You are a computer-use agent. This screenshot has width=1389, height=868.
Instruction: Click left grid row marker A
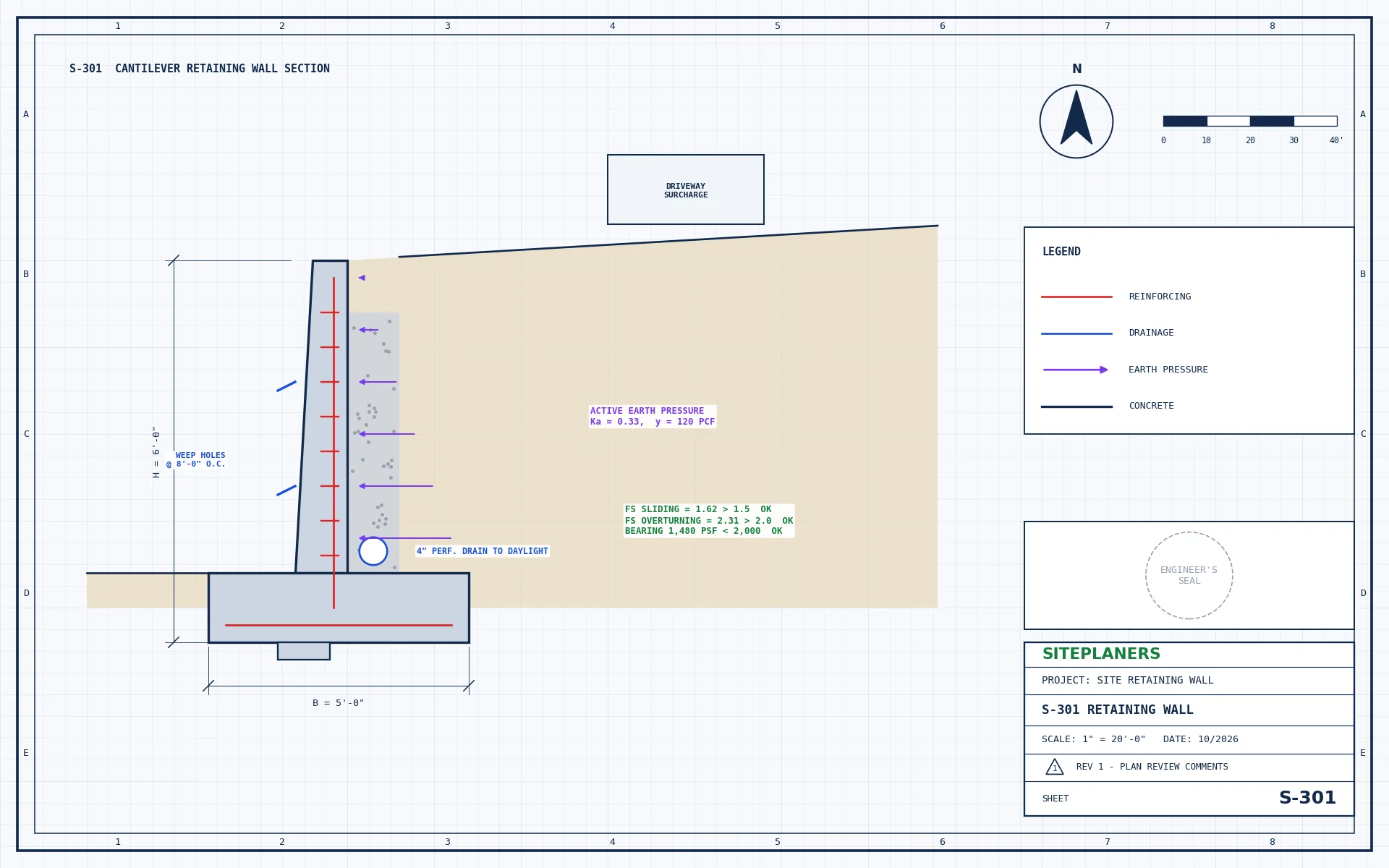[x=26, y=114]
